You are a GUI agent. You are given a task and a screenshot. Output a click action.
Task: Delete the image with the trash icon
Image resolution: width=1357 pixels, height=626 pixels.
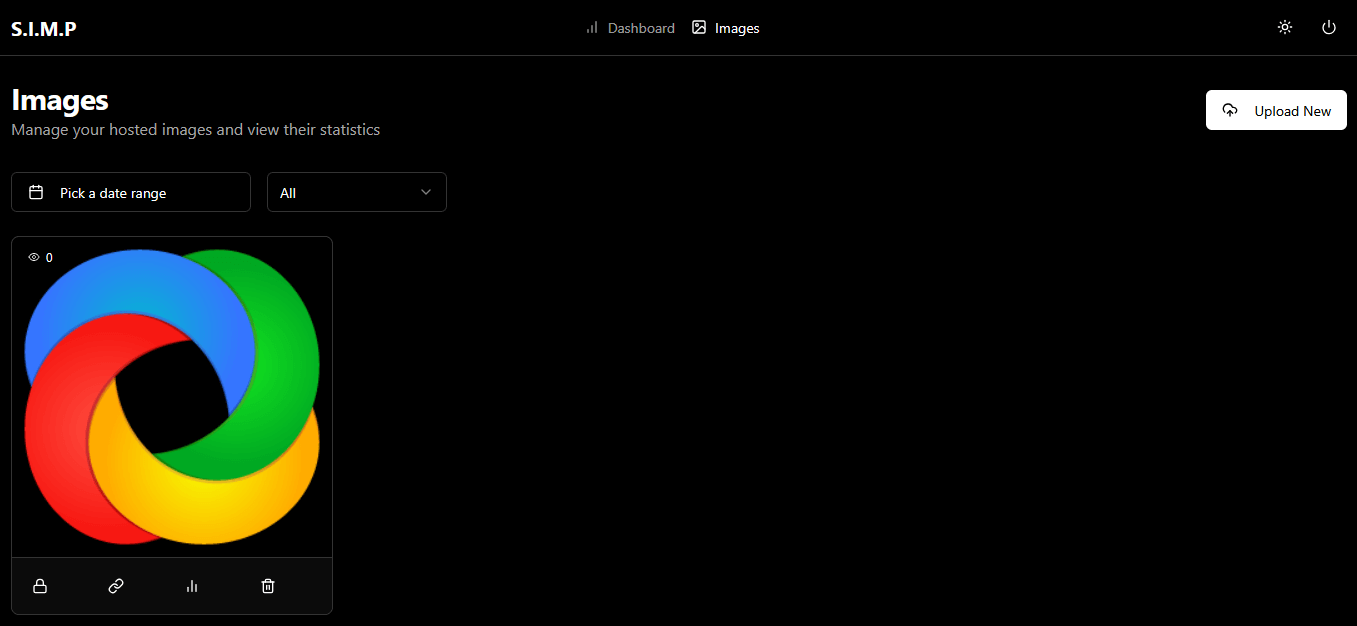pyautogui.click(x=268, y=586)
